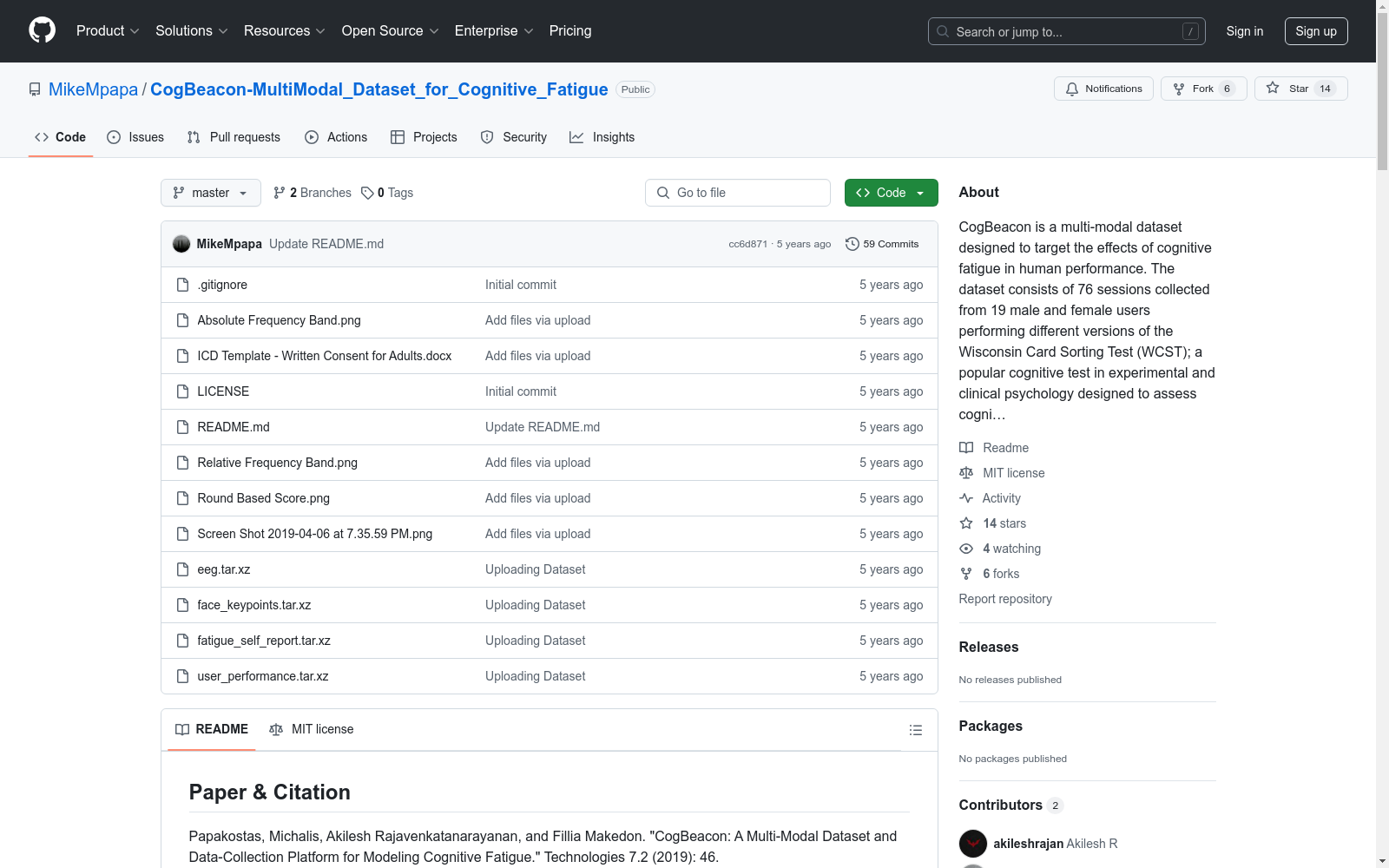Fork the repository
Screen dimensions: 1389x868
1204,89
